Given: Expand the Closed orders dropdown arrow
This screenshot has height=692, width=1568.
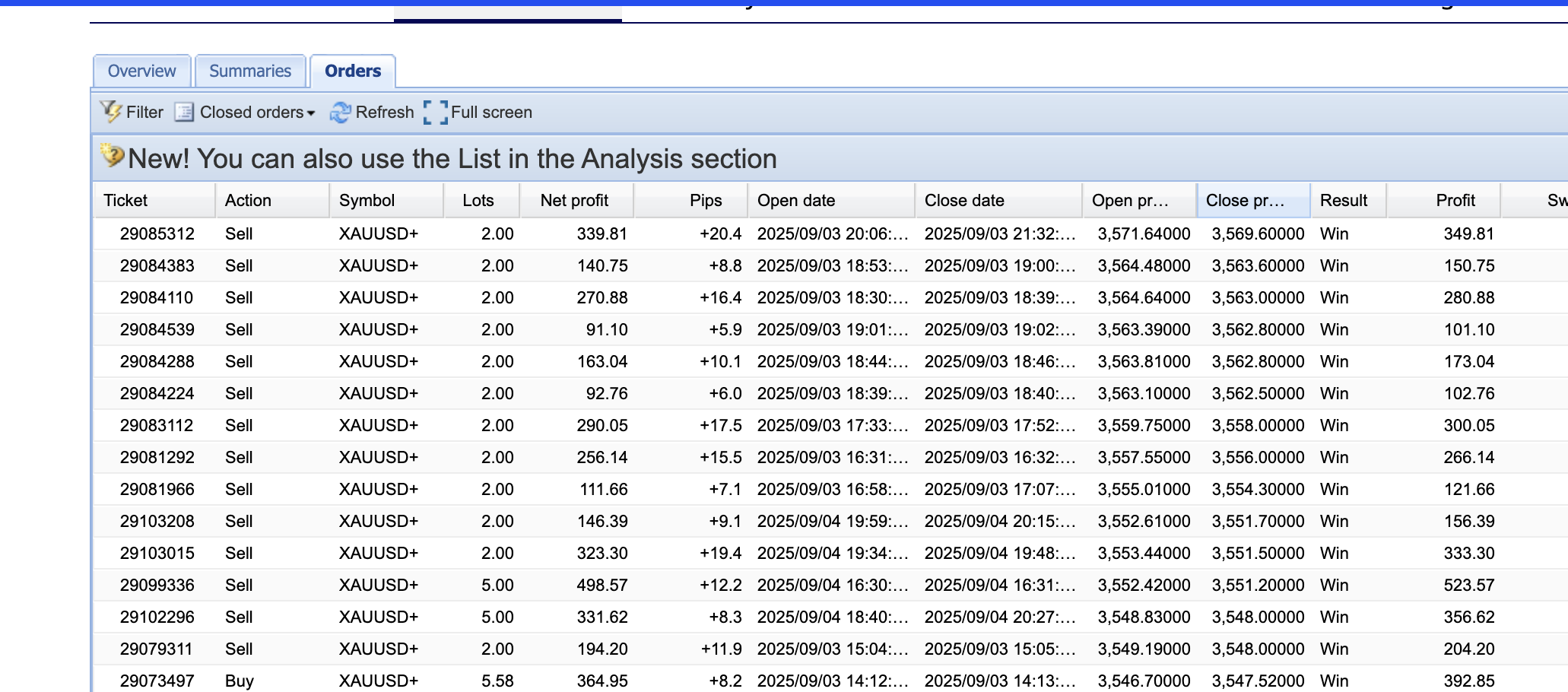Looking at the screenshot, I should pos(310,113).
